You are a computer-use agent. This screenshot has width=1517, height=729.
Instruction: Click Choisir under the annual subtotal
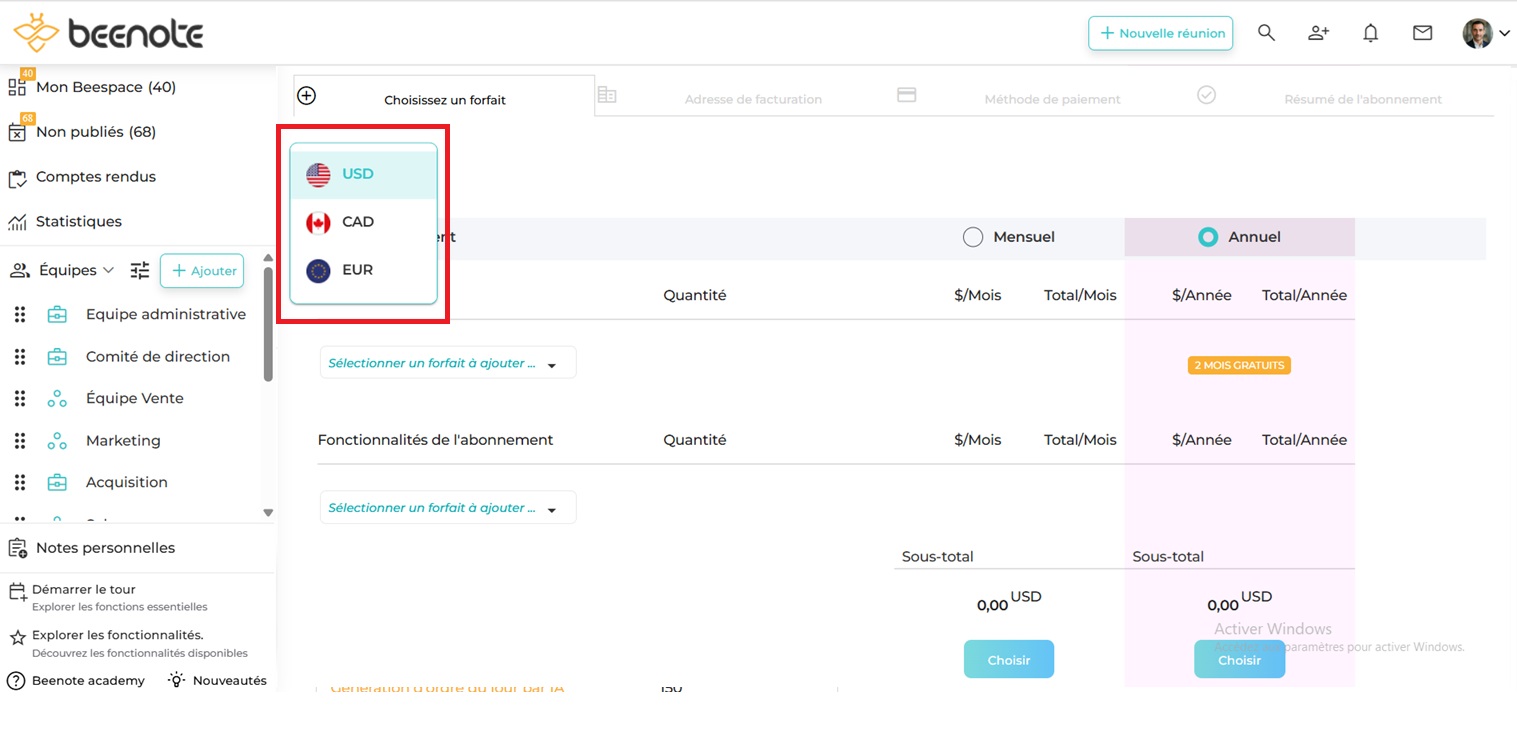1239,660
